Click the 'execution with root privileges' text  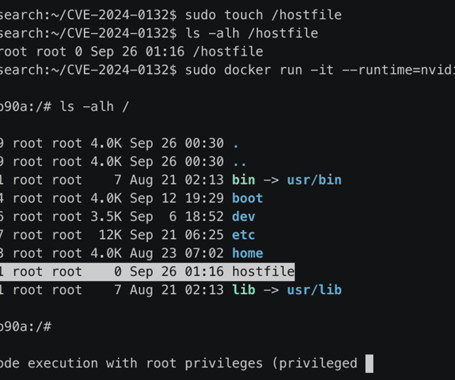click(145, 363)
